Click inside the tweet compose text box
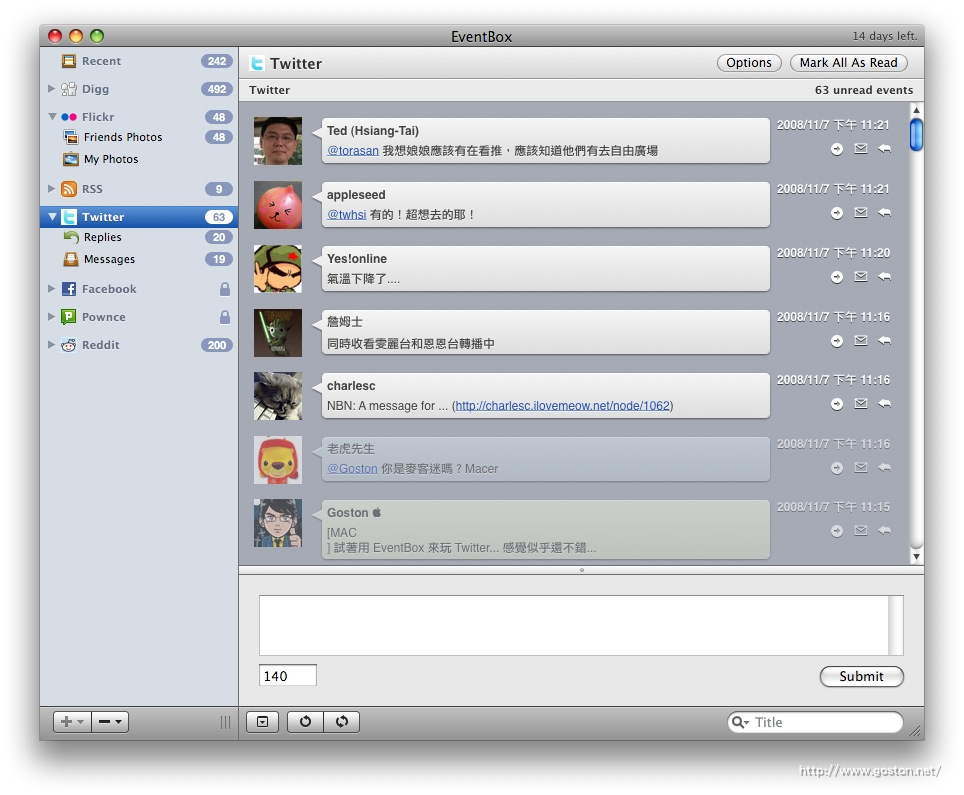This screenshot has width=964, height=795. click(x=581, y=625)
